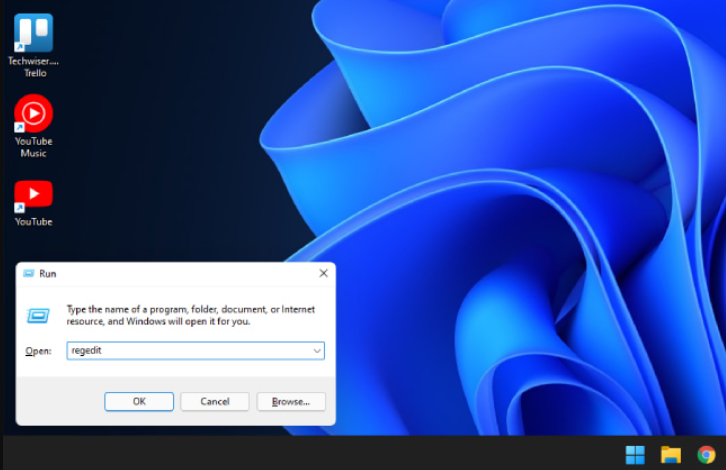The width and height of the screenshot is (726, 470).
Task: Click Browse... to pick a program
Action: tap(291, 401)
